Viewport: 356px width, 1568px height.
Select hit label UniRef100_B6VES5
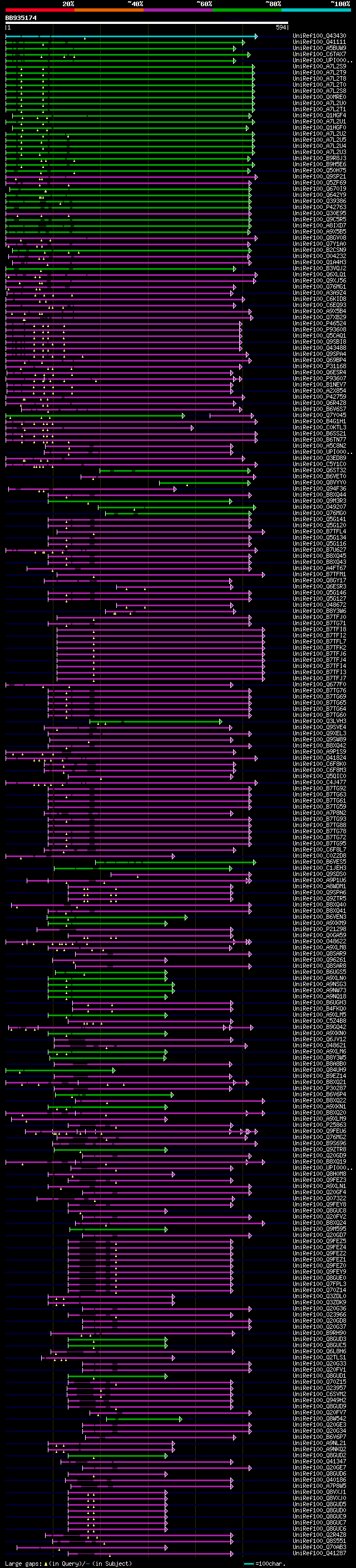point(319,862)
